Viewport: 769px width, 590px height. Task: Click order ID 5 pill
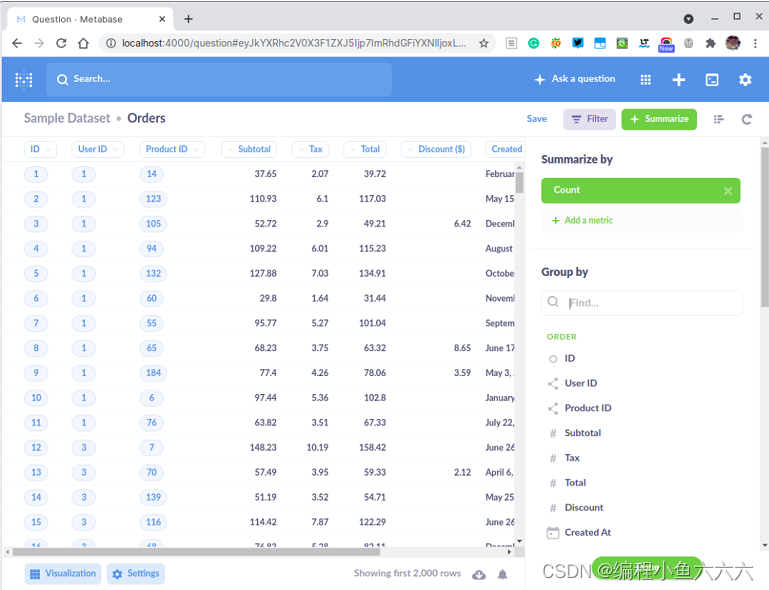tap(36, 274)
